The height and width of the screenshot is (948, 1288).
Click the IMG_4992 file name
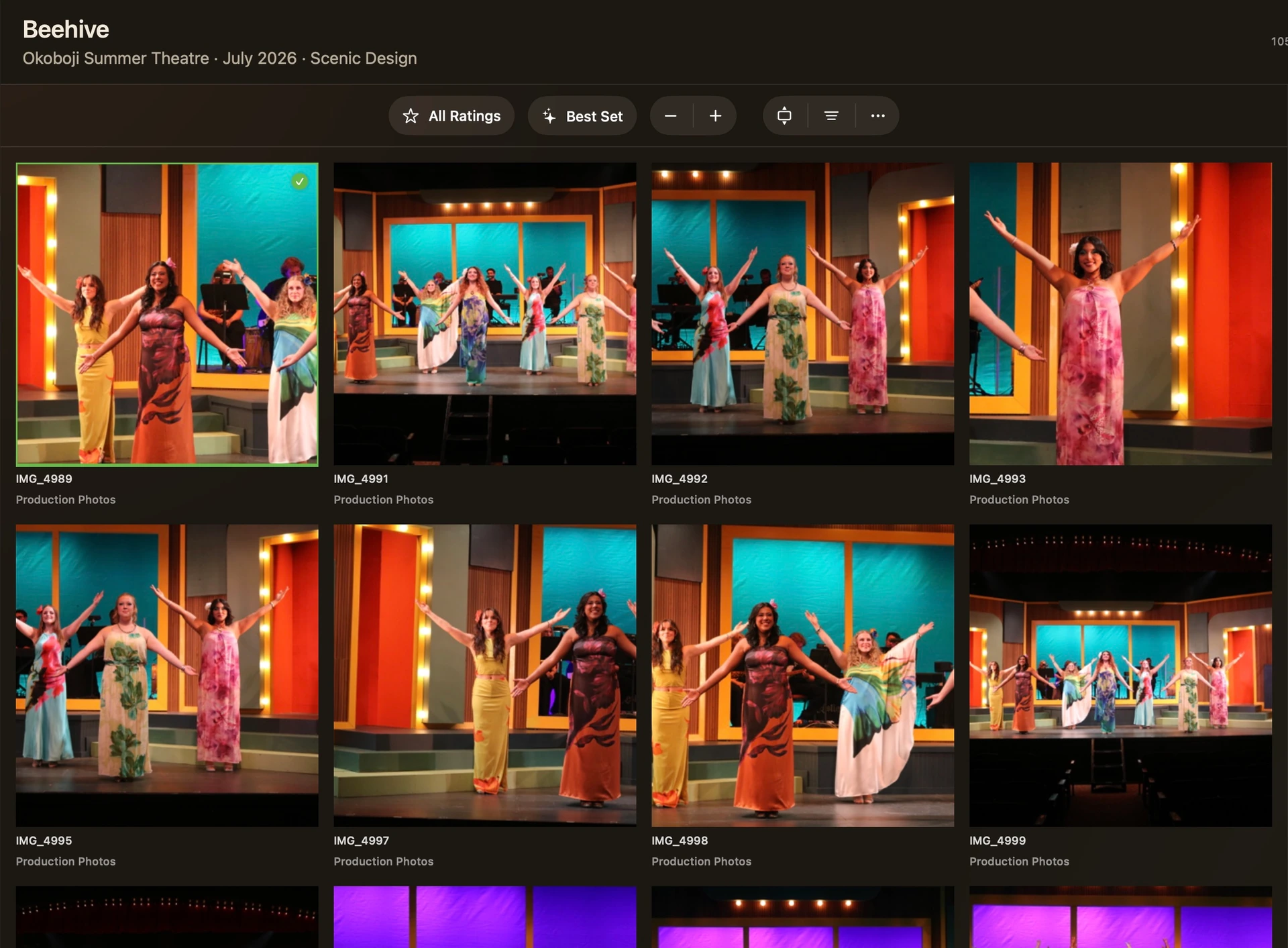click(x=680, y=479)
